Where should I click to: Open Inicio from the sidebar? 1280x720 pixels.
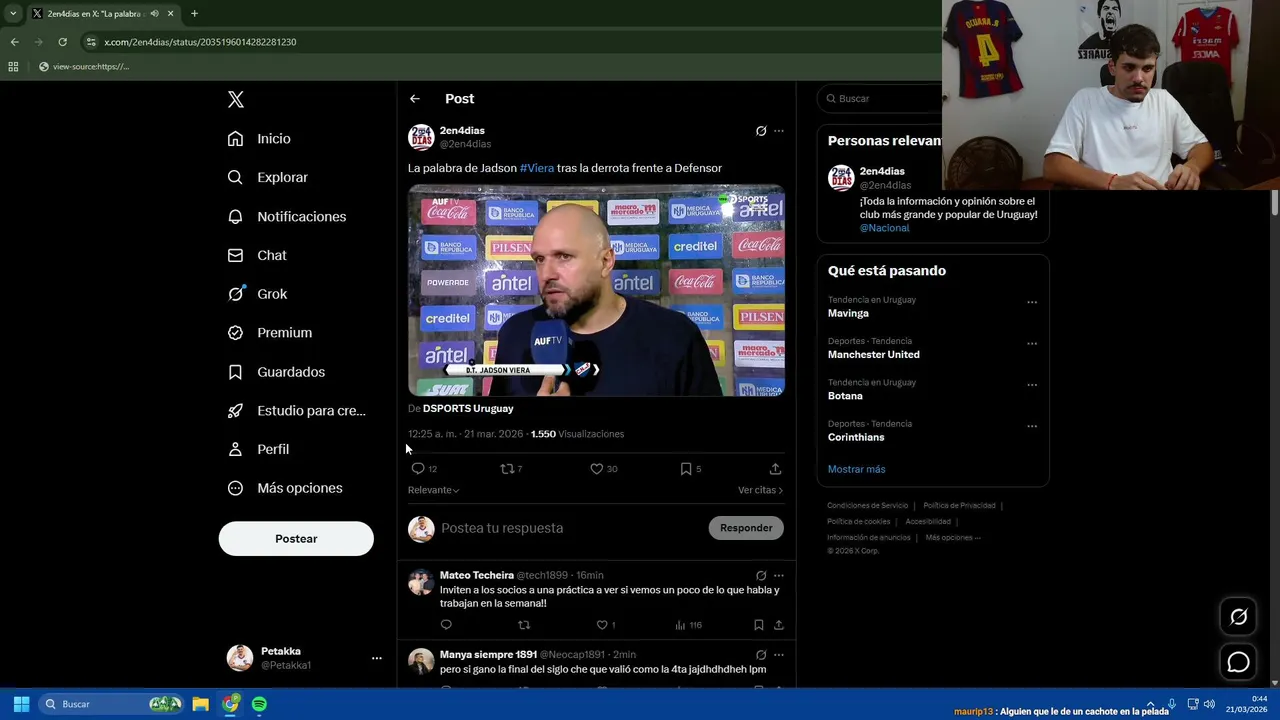(259, 139)
